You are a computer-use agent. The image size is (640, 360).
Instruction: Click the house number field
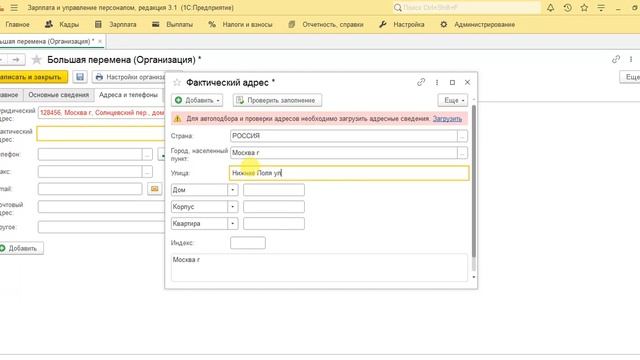pyautogui.click(x=274, y=190)
